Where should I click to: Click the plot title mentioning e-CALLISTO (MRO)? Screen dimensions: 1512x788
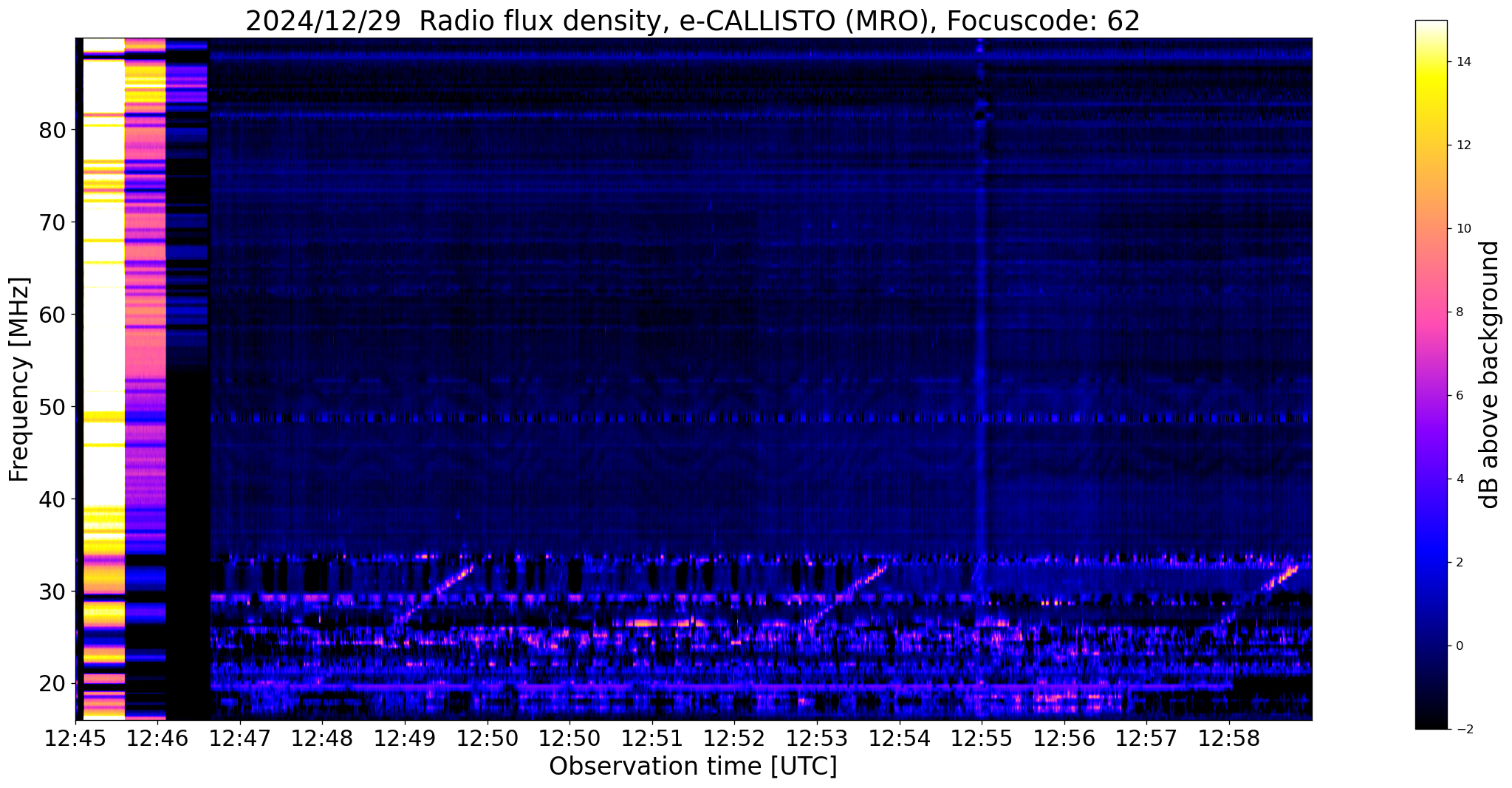click(x=693, y=21)
